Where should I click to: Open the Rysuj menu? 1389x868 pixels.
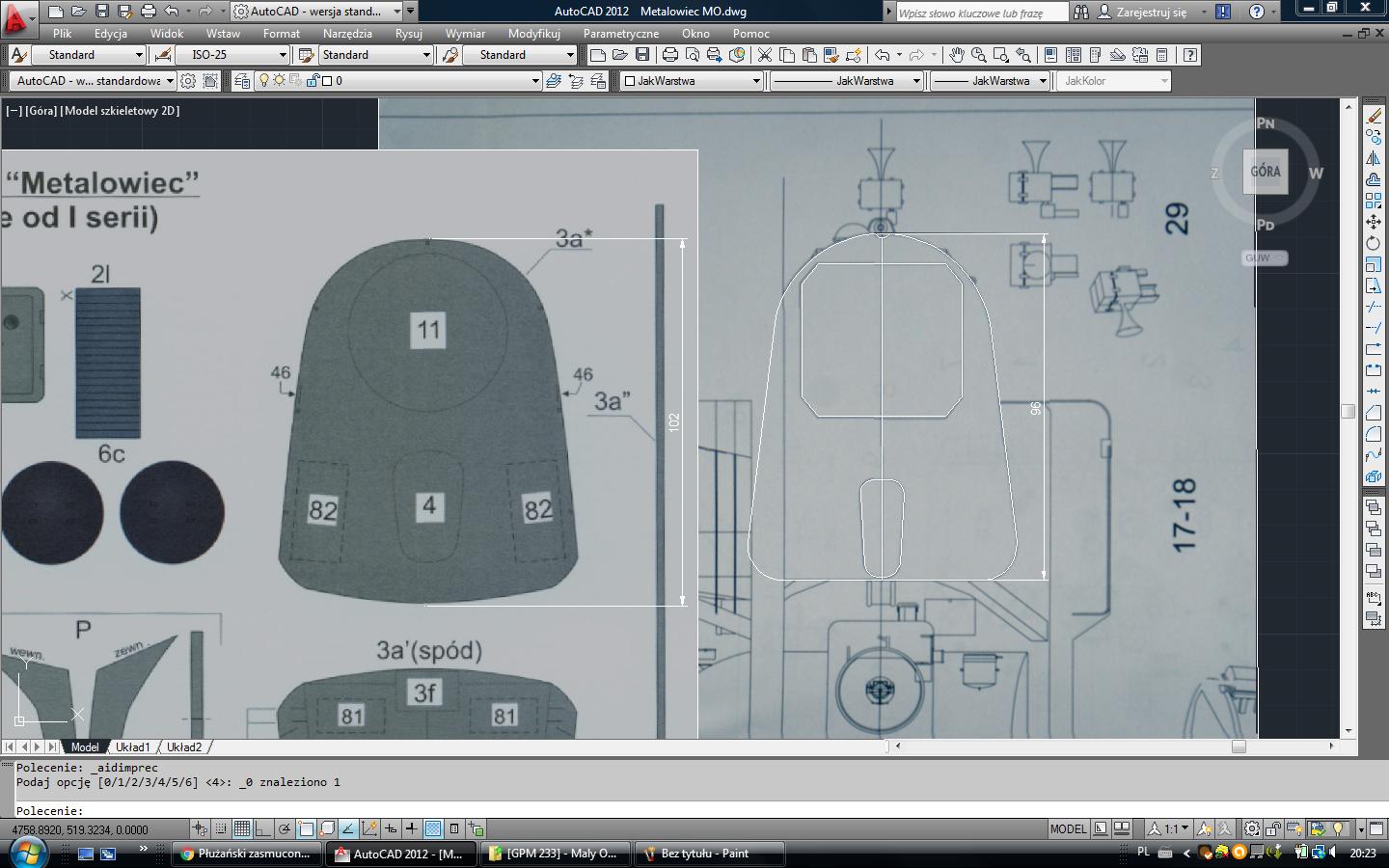(x=408, y=33)
